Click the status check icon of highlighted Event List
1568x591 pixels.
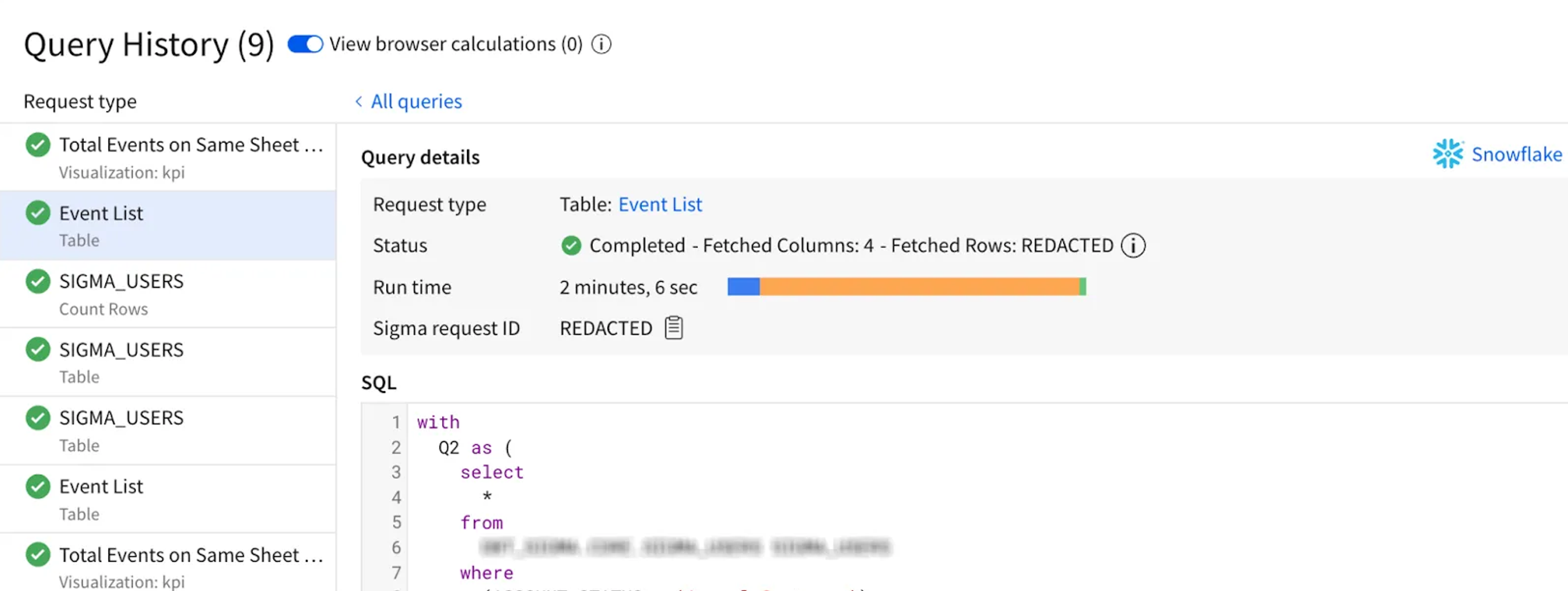[x=38, y=213]
